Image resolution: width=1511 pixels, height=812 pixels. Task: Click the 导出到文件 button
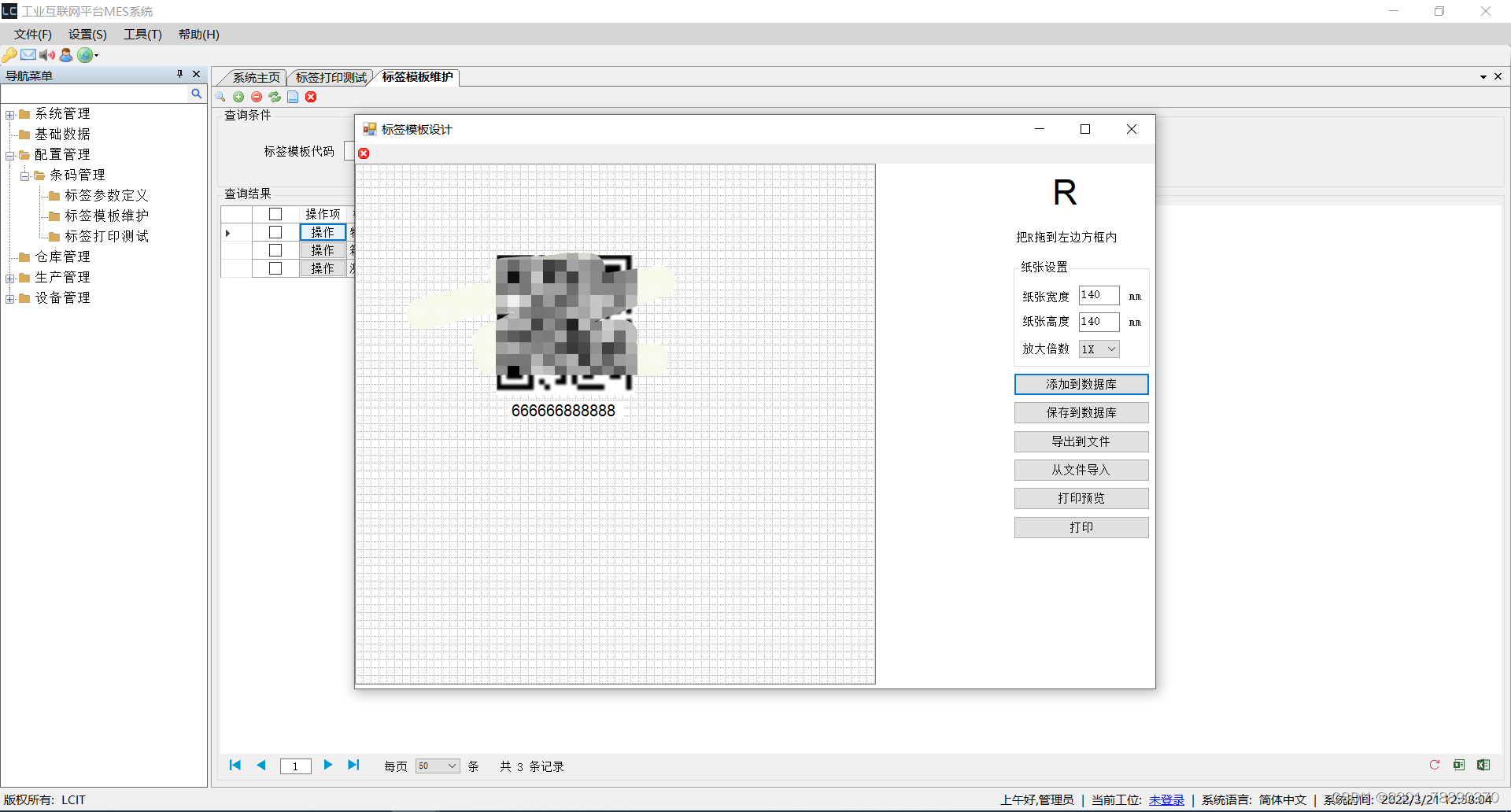(x=1081, y=441)
